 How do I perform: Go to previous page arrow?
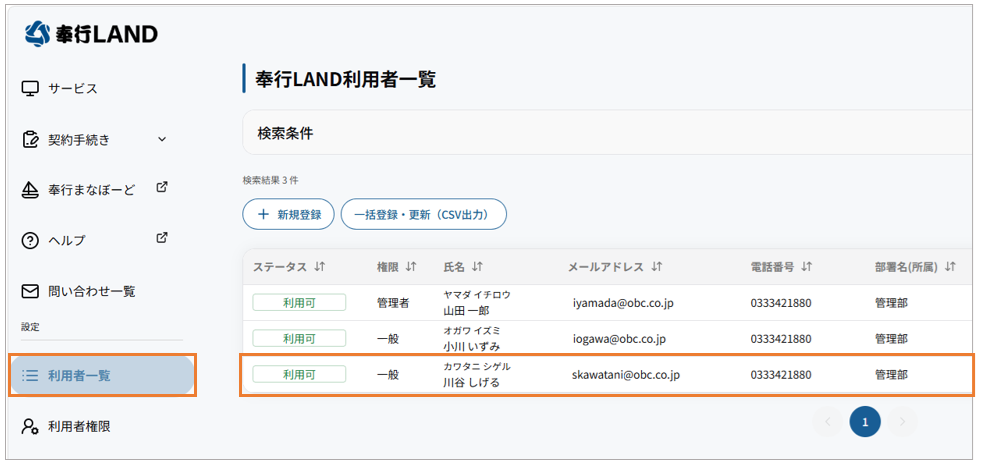(828, 422)
